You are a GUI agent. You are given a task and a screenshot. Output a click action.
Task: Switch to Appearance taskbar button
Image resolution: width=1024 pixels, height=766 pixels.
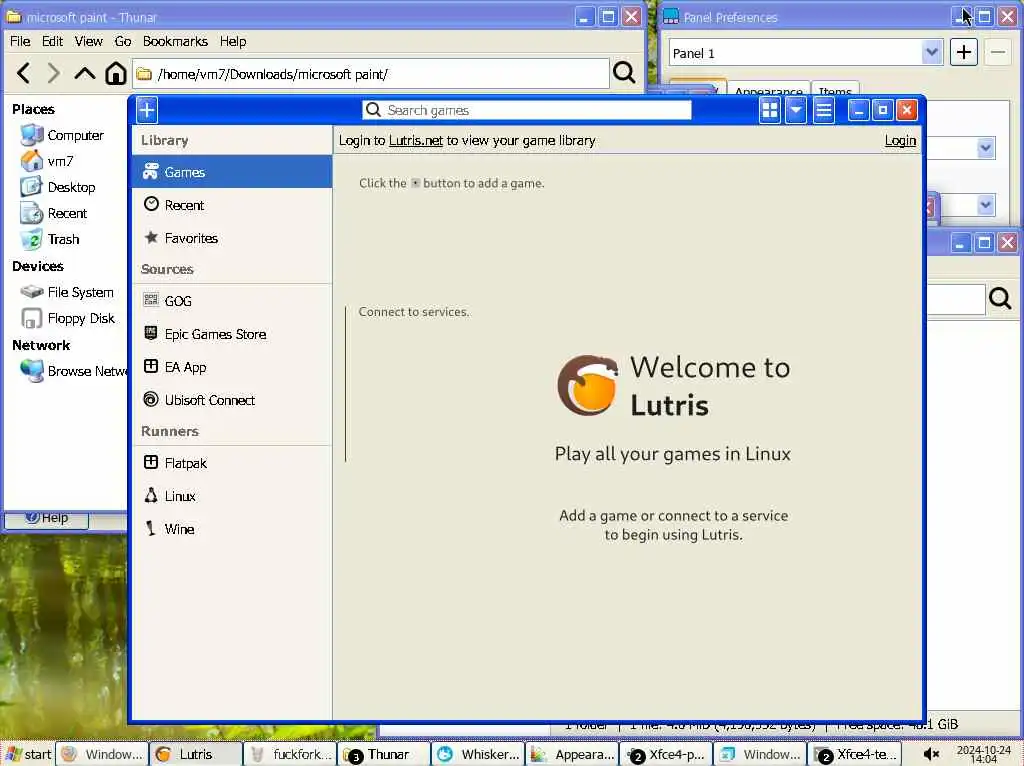[572, 754]
